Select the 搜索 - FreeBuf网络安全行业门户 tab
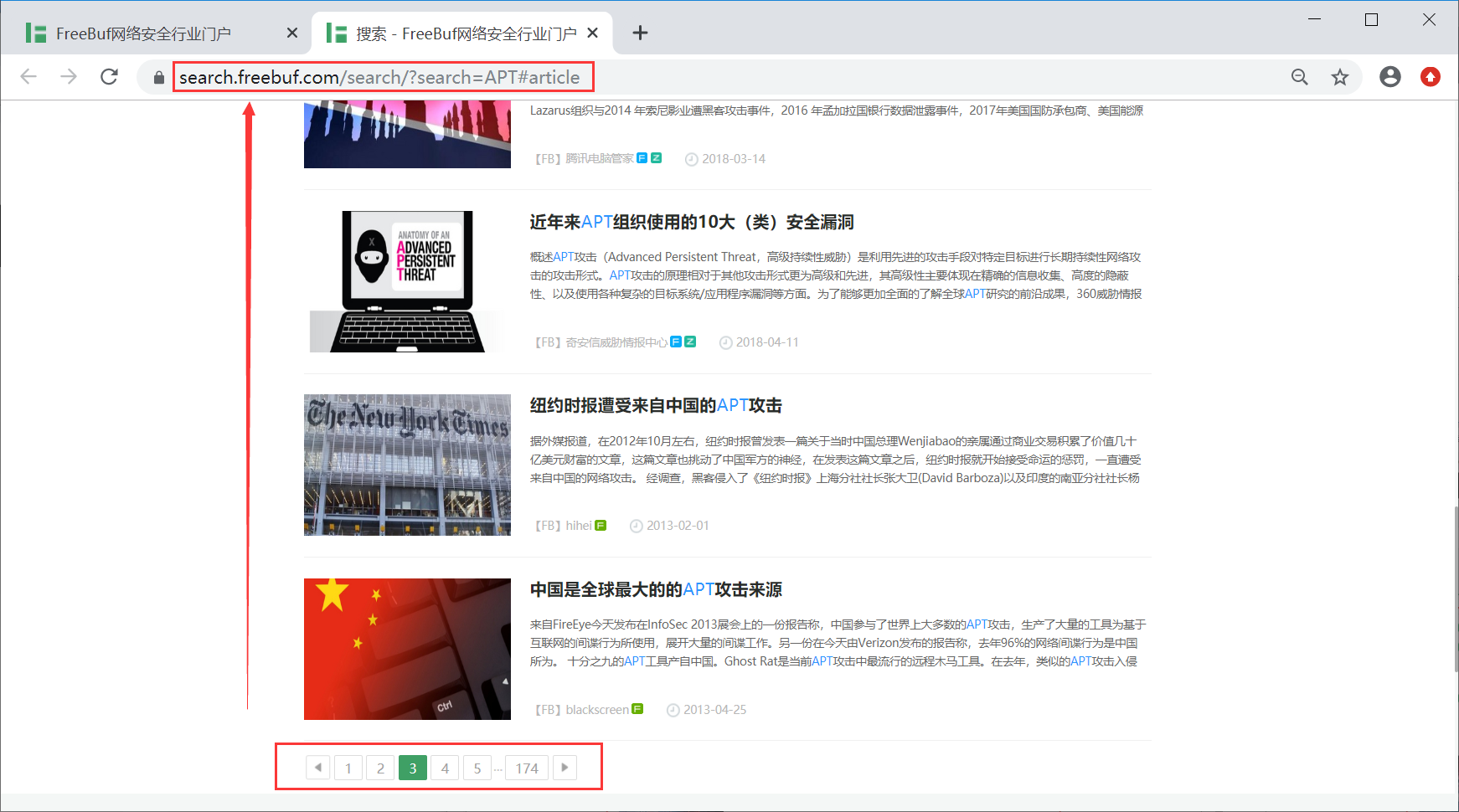Image resolution: width=1459 pixels, height=812 pixels. click(x=462, y=33)
